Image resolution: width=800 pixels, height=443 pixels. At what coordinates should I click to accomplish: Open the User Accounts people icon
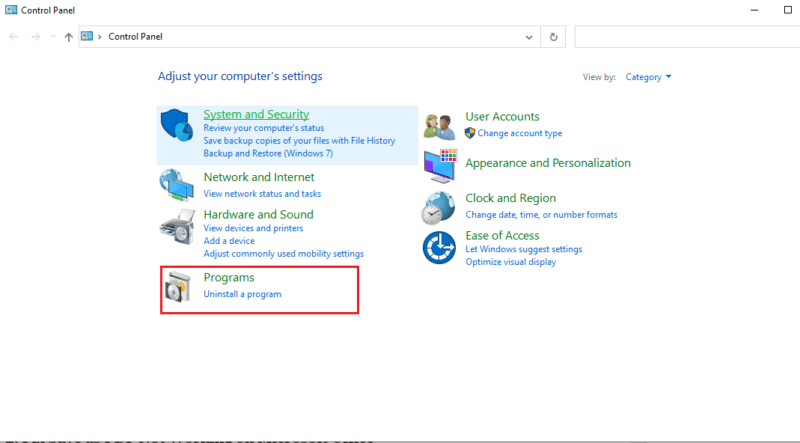click(x=439, y=127)
